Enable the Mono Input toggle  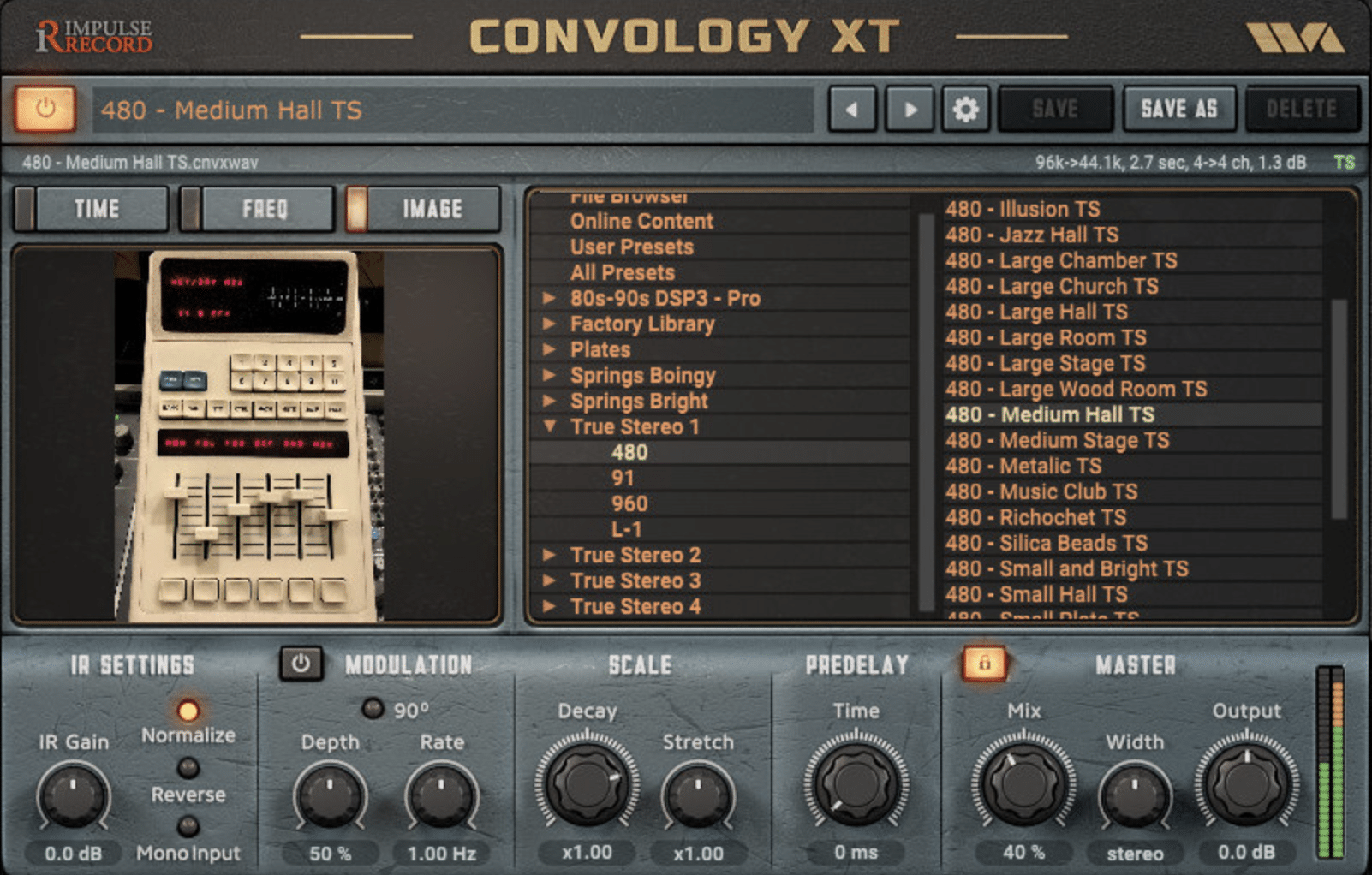click(188, 826)
